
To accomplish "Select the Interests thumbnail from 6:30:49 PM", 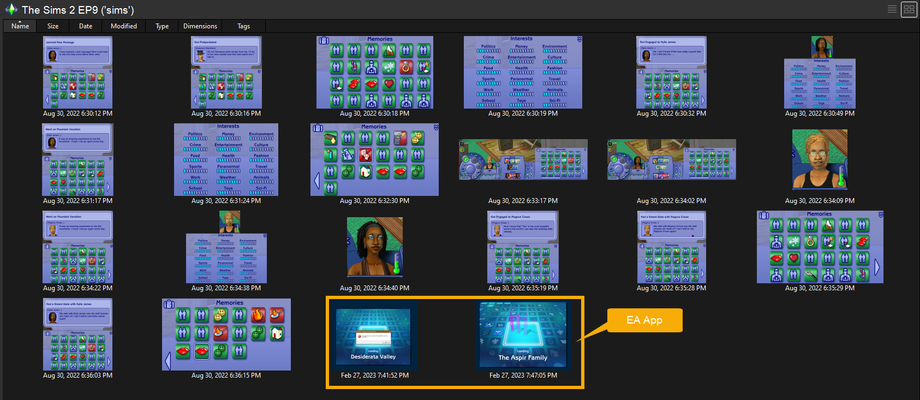I will [x=820, y=72].
